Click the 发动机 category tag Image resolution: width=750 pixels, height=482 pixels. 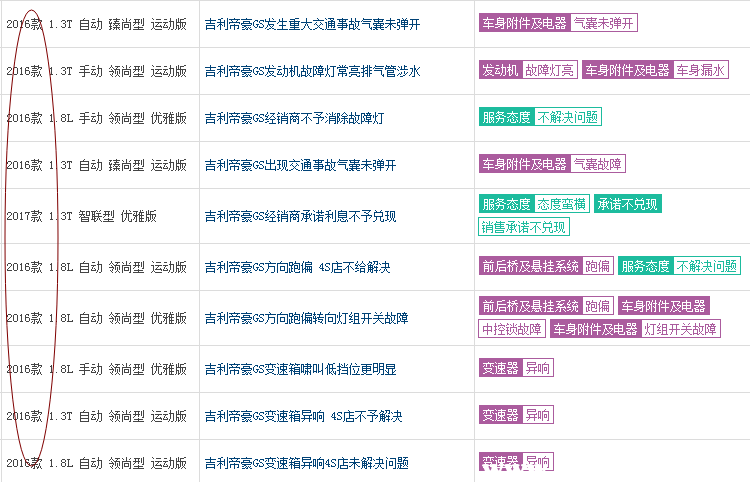[500, 70]
